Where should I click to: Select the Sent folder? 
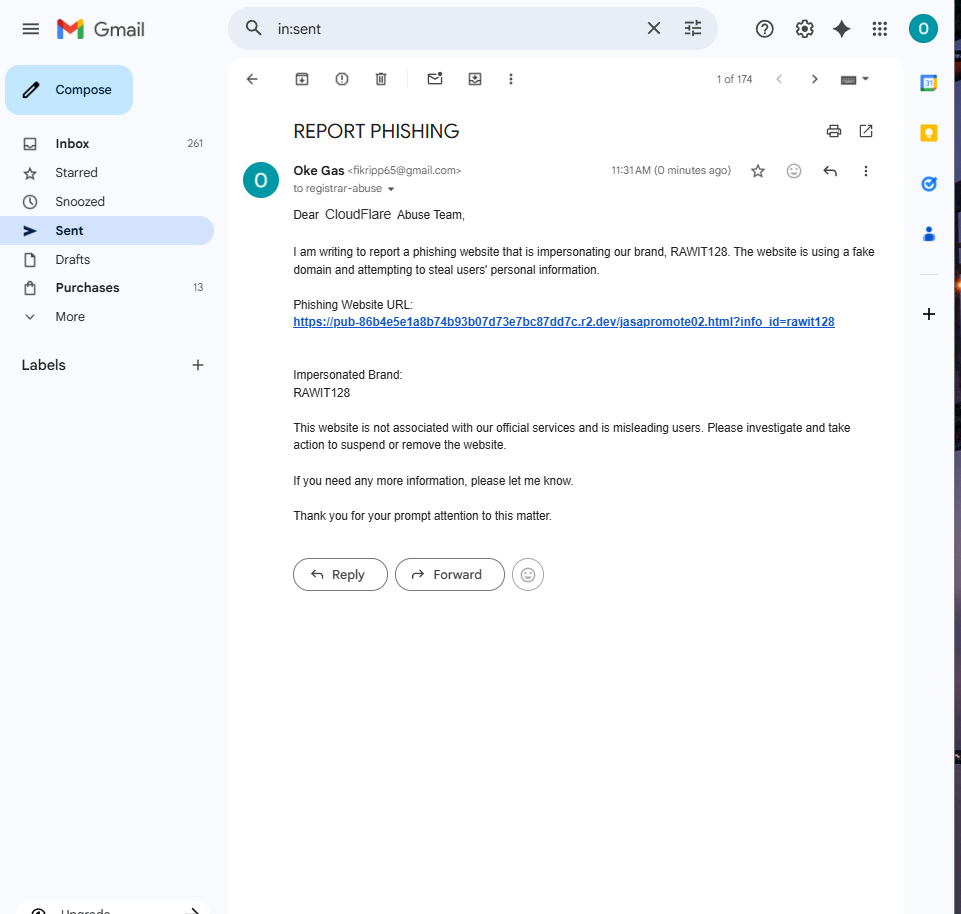107,230
